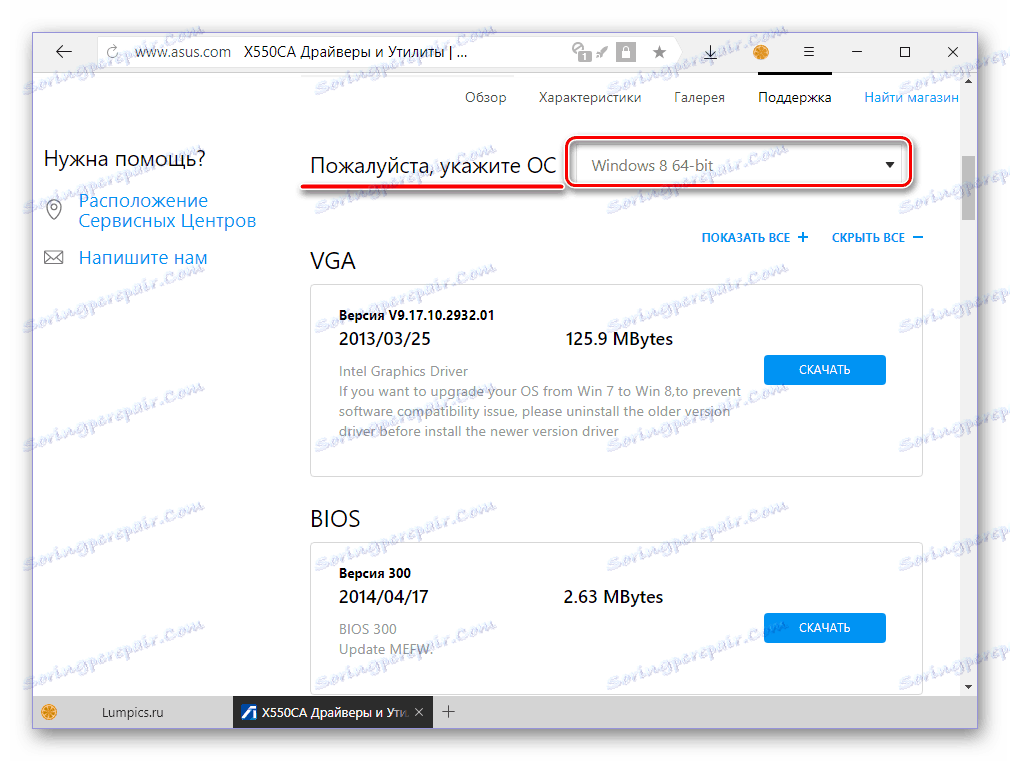Screen dimensions: 1010x761
Task: Bookmark this page using the star icon
Action: pyautogui.click(x=659, y=51)
